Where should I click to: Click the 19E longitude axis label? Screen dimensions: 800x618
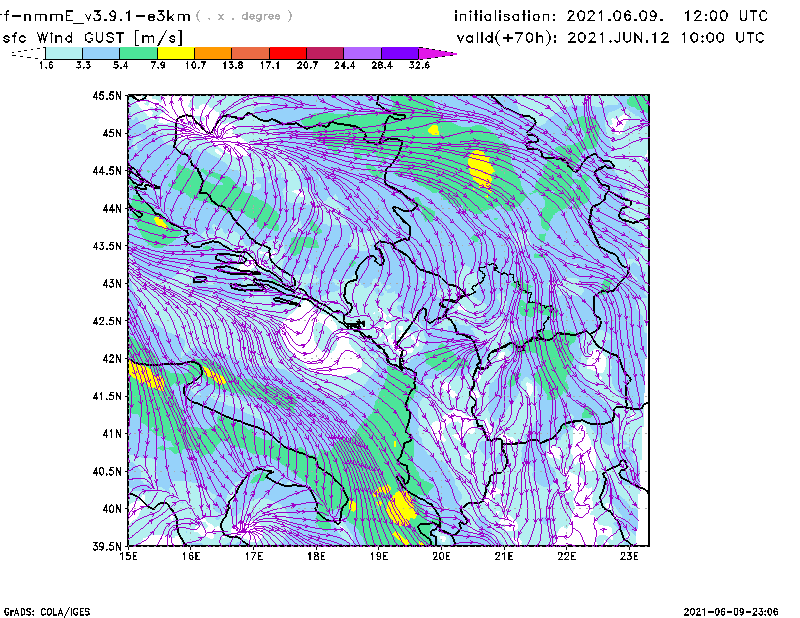[x=379, y=556]
